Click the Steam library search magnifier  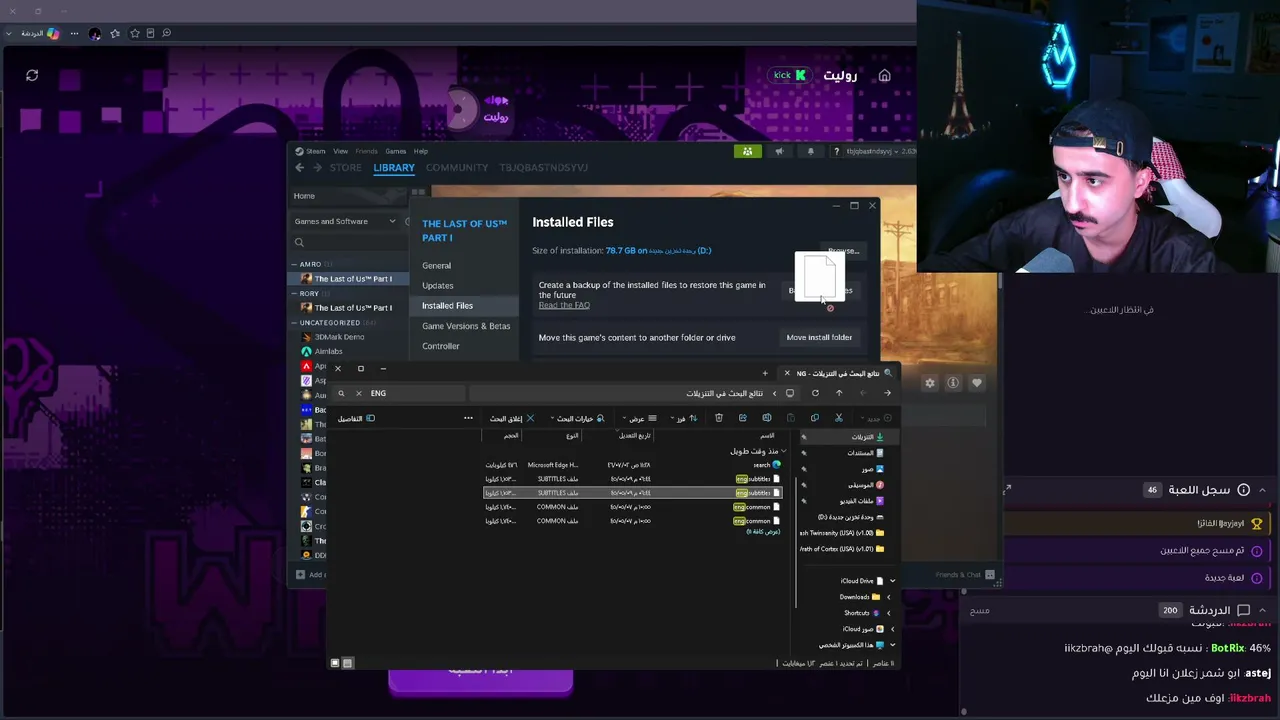pyautogui.click(x=299, y=242)
